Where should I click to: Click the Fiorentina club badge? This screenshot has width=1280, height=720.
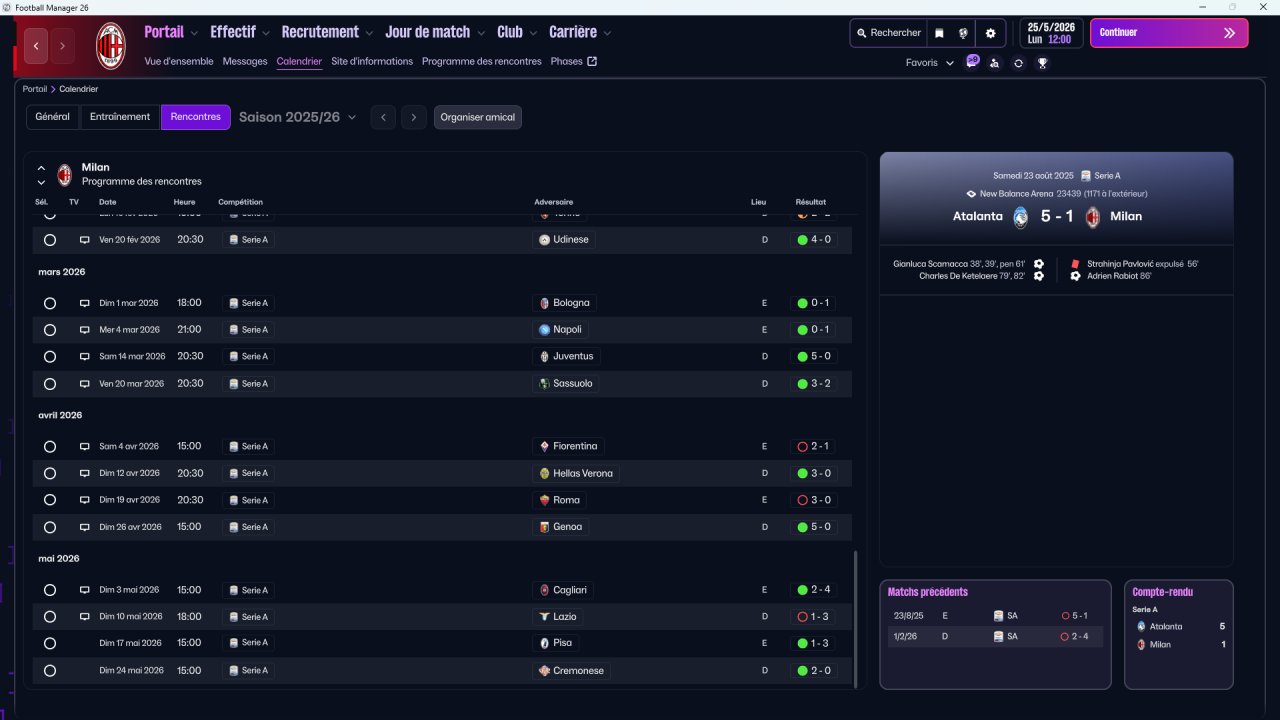[x=544, y=446]
